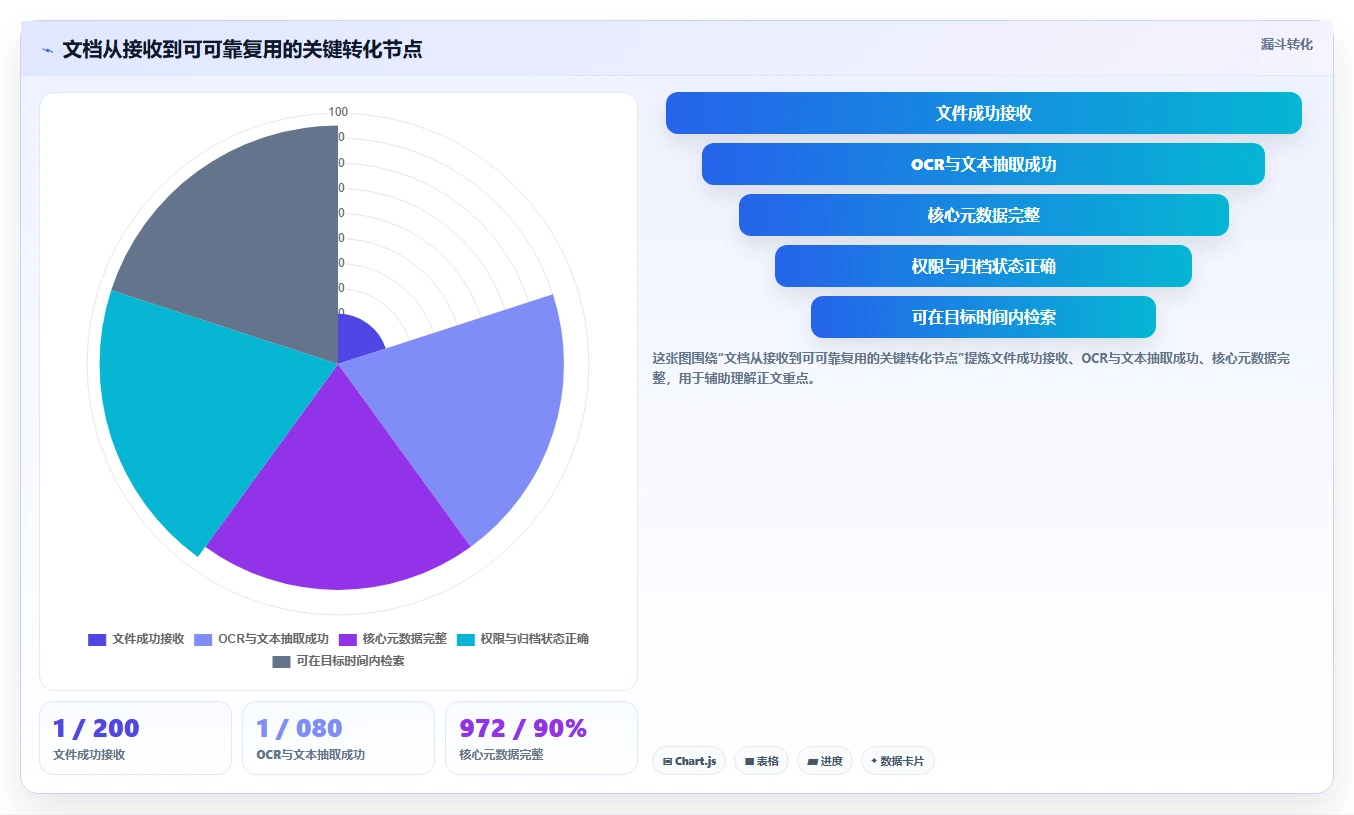1354x815 pixels.
Task: Click the diamond icon in 数据卡片 chip
Action: 874,761
